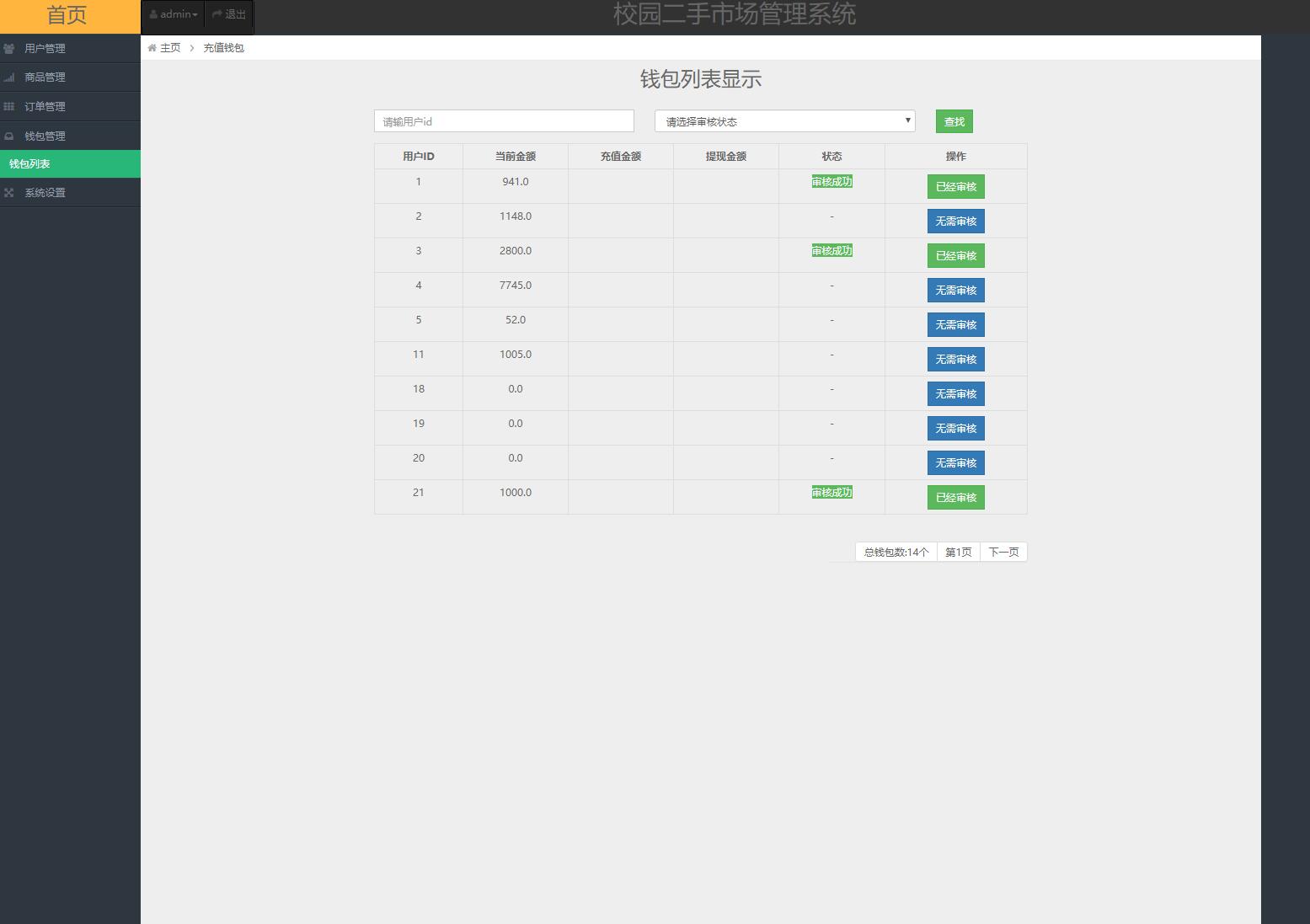
Task: Click 无需审核 button for user ID 11
Action: (x=956, y=360)
